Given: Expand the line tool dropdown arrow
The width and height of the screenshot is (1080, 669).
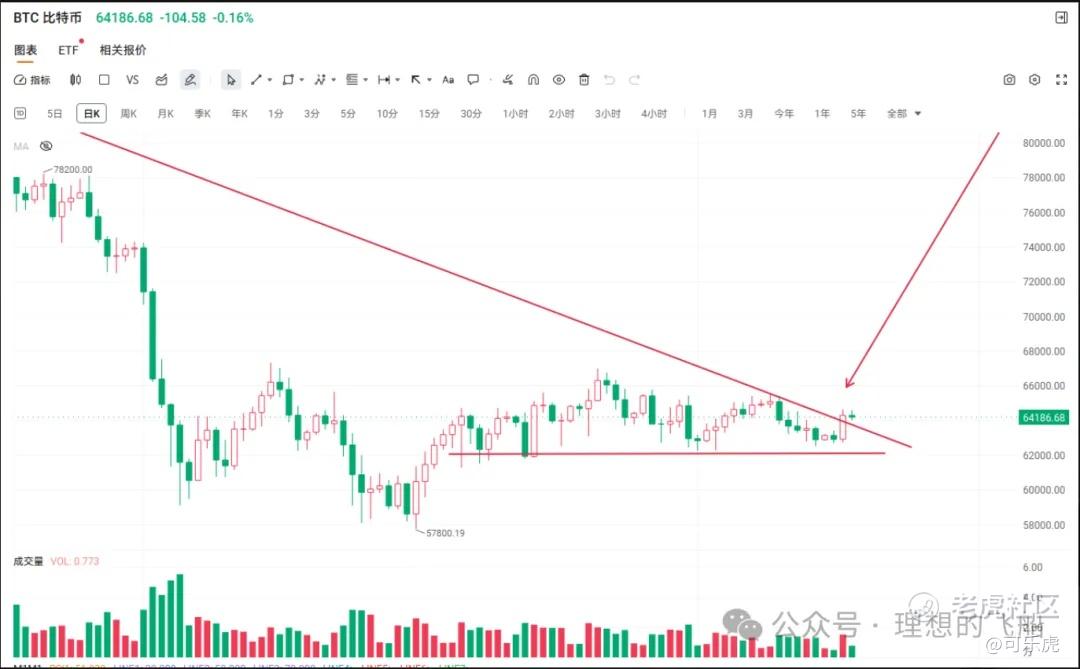Looking at the screenshot, I should [x=269, y=80].
